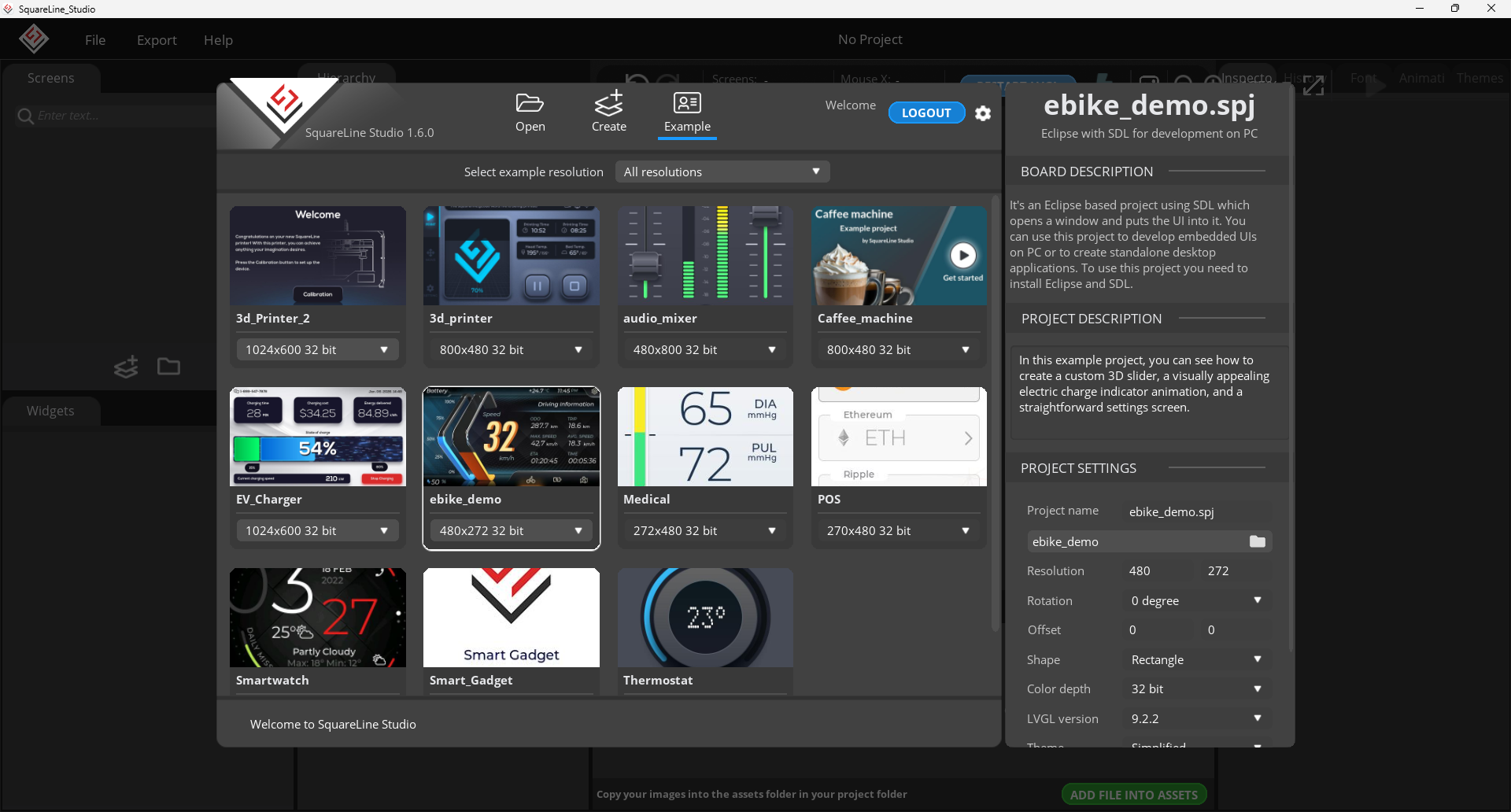This screenshot has height=812, width=1511.
Task: Switch to the Screens tab
Action: pyautogui.click(x=51, y=78)
